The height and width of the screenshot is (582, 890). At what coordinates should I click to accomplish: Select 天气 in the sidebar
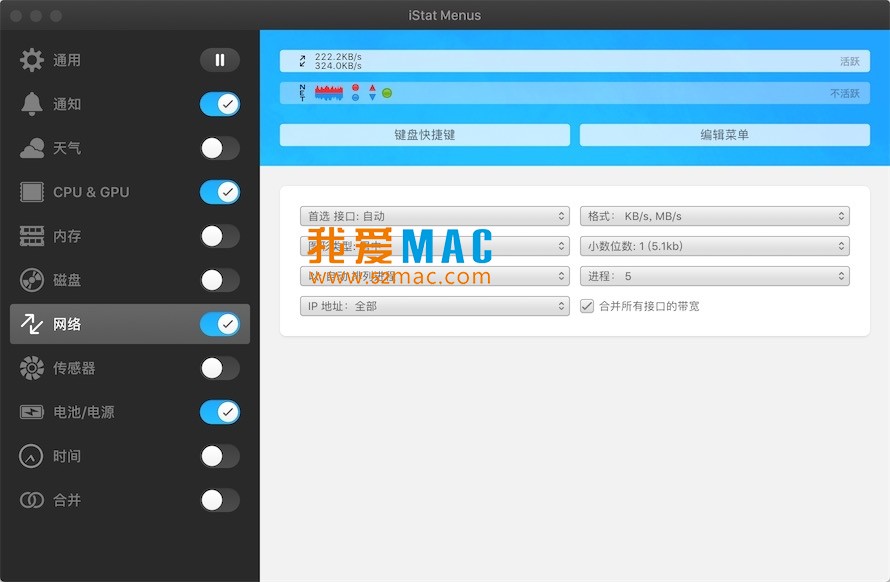67,148
